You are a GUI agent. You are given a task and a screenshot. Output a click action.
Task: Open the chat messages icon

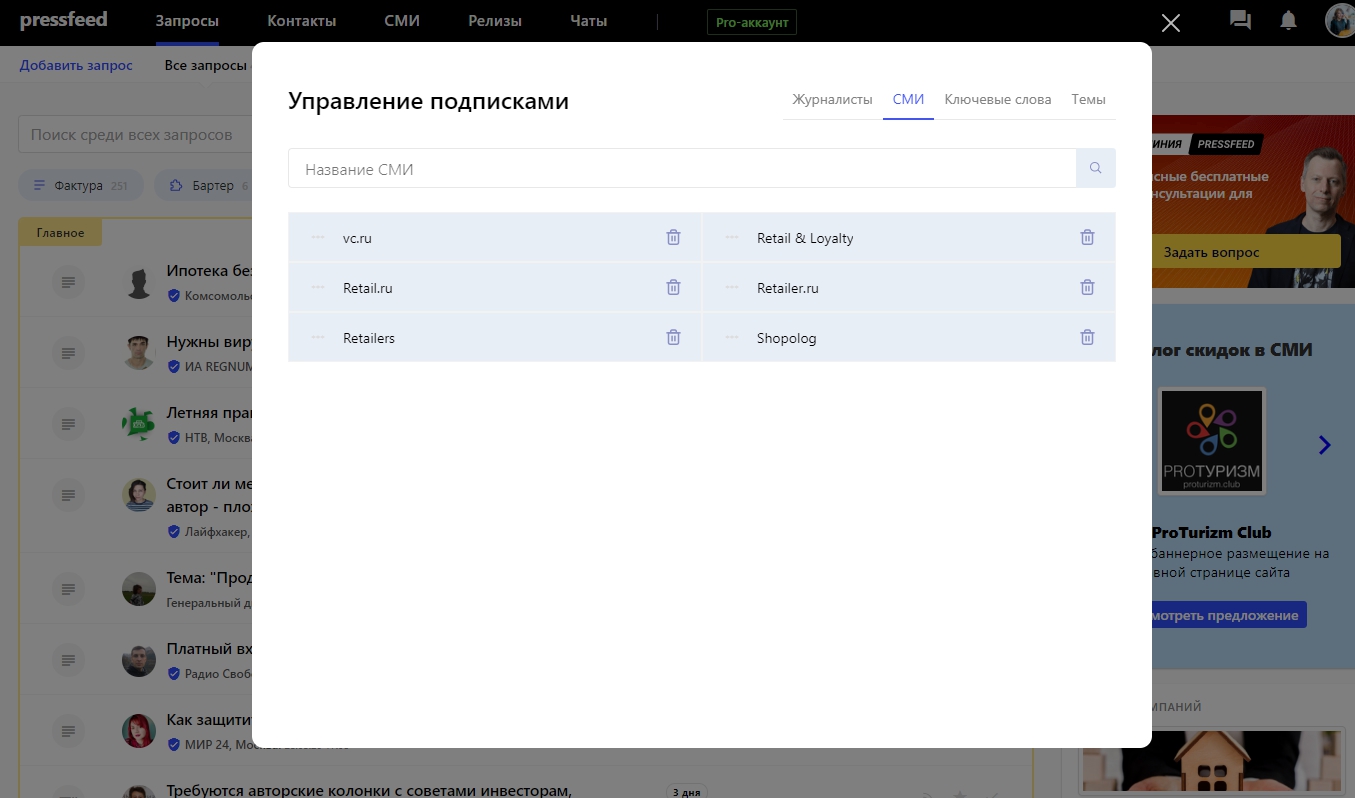[x=1240, y=21]
